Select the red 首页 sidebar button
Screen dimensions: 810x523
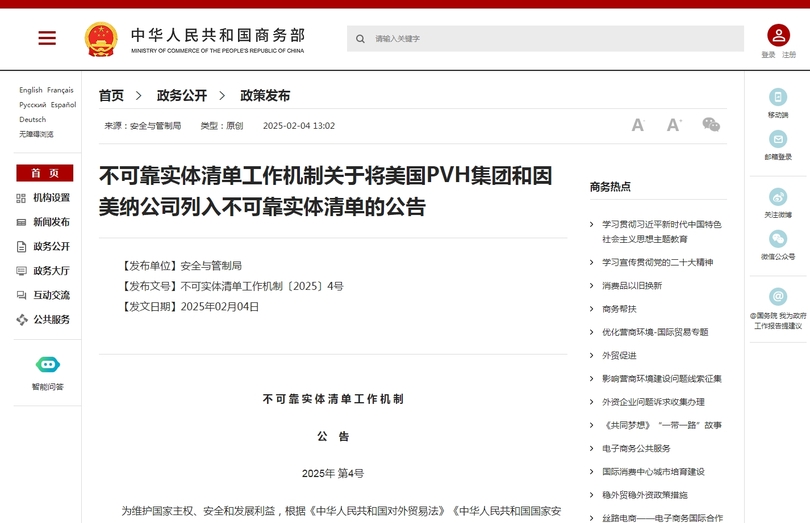pyautogui.click(x=45, y=173)
